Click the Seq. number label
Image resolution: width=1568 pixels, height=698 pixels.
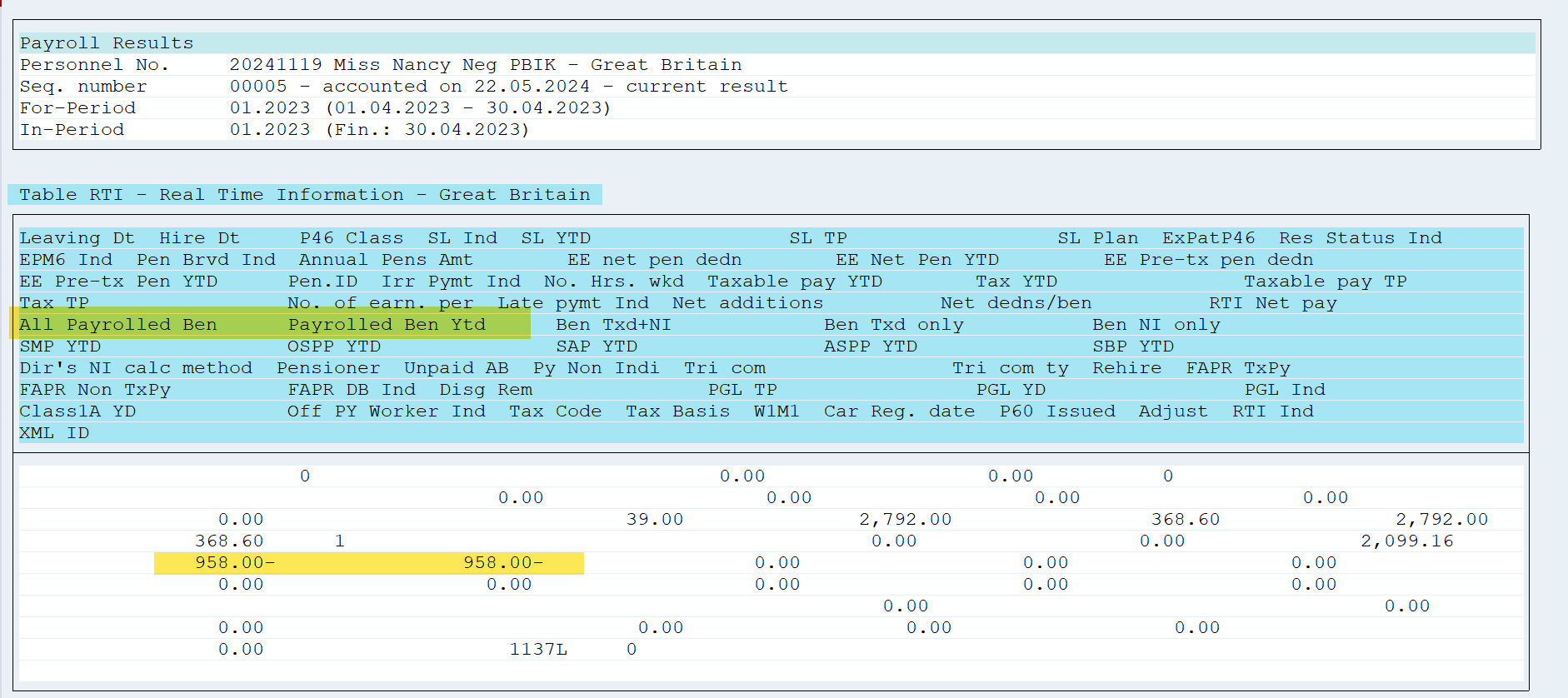(x=83, y=87)
